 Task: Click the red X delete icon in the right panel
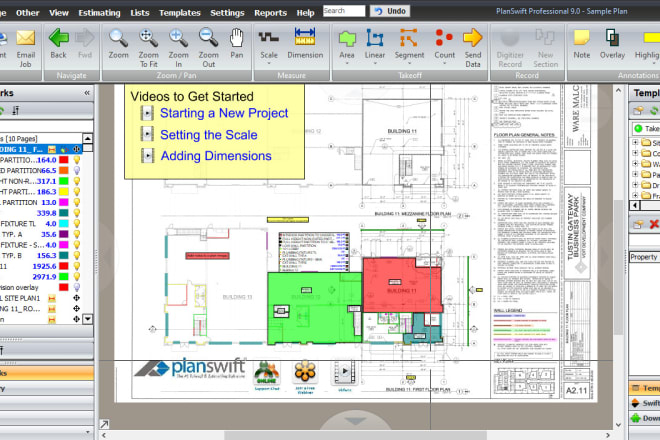[654, 224]
